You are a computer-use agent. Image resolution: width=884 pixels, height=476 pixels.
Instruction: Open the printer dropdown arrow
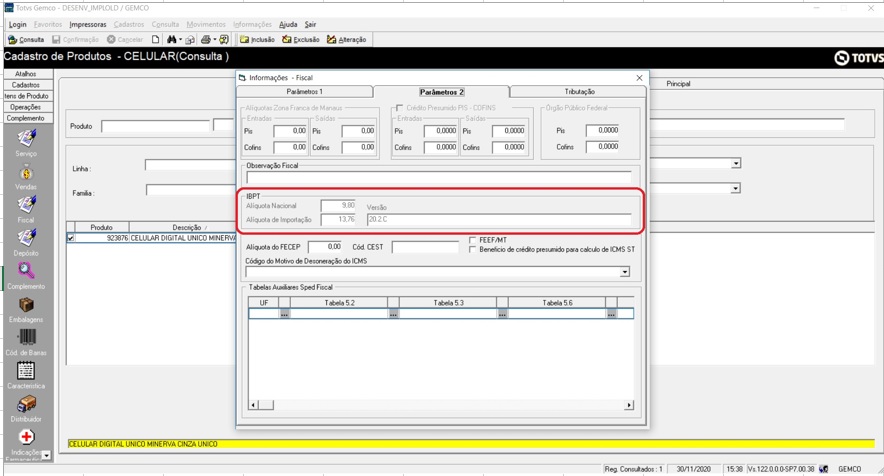(215, 39)
